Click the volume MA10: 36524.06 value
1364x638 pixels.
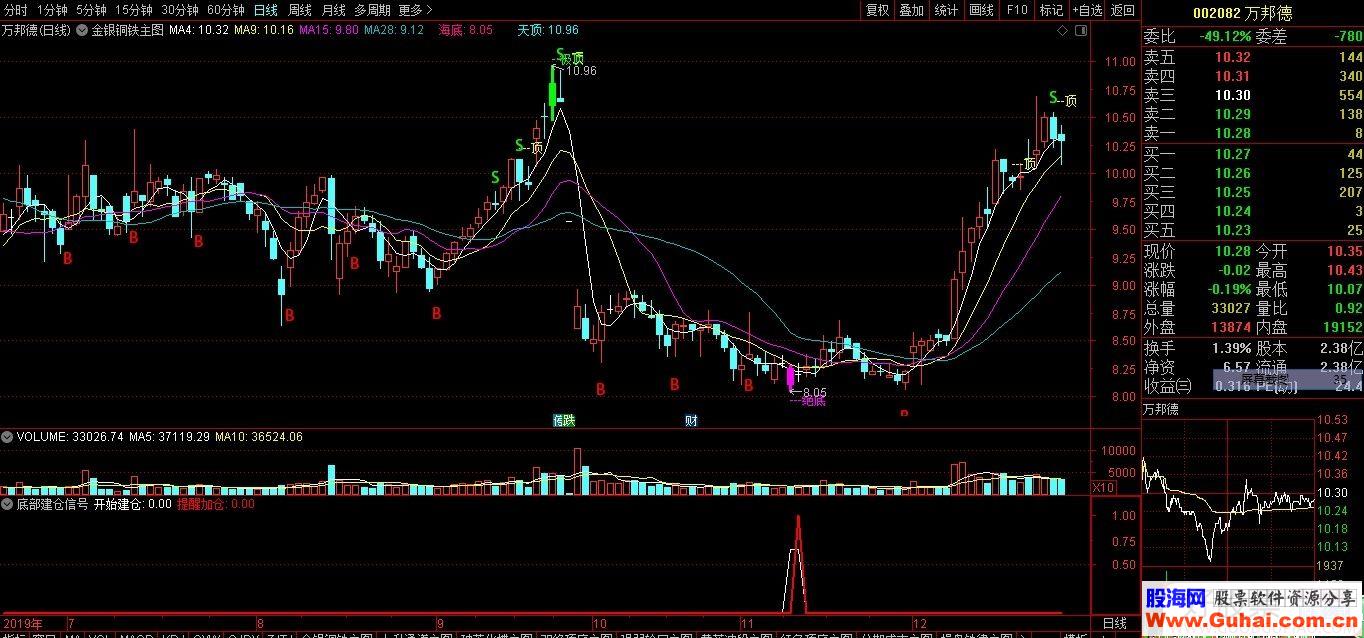260,437
